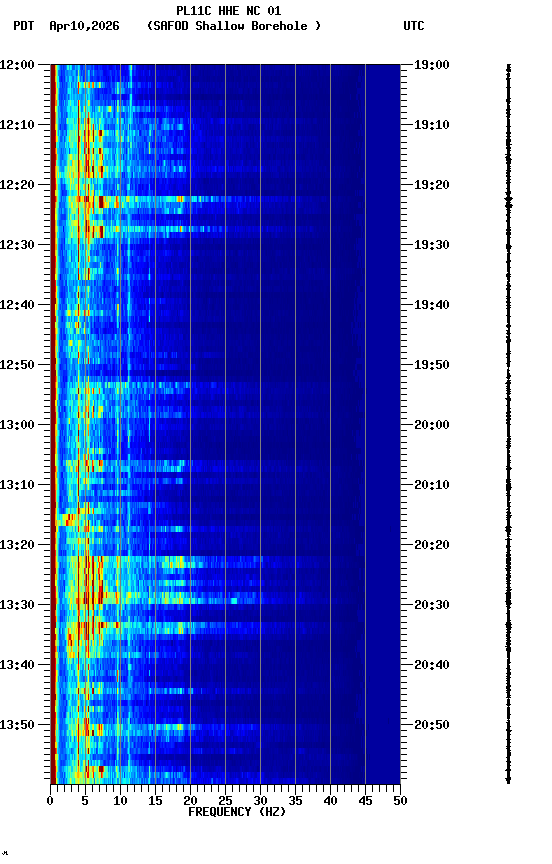
Task: Click the 19:20 UTC time label
Action: coord(432,185)
